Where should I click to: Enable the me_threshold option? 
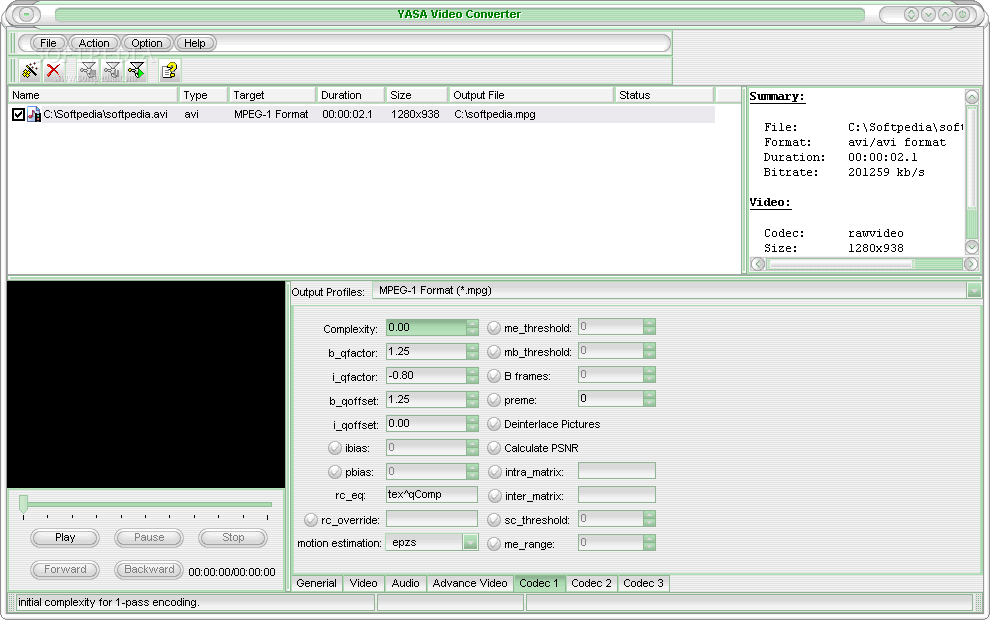tap(494, 328)
